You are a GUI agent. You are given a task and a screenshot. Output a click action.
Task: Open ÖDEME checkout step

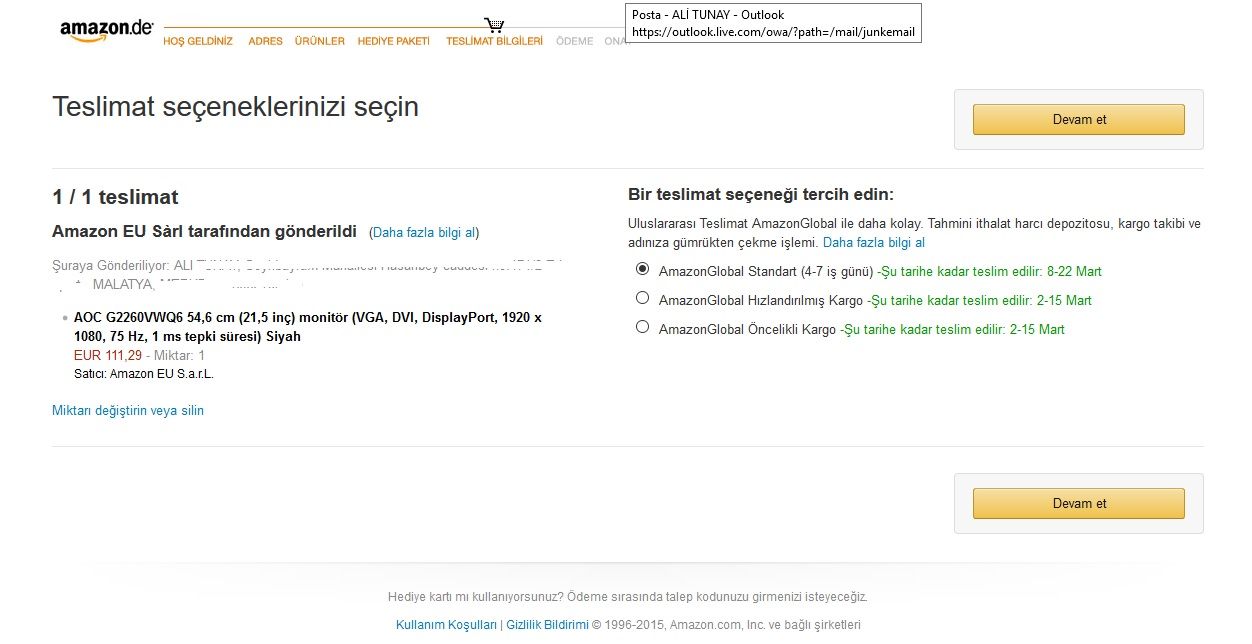click(x=574, y=41)
